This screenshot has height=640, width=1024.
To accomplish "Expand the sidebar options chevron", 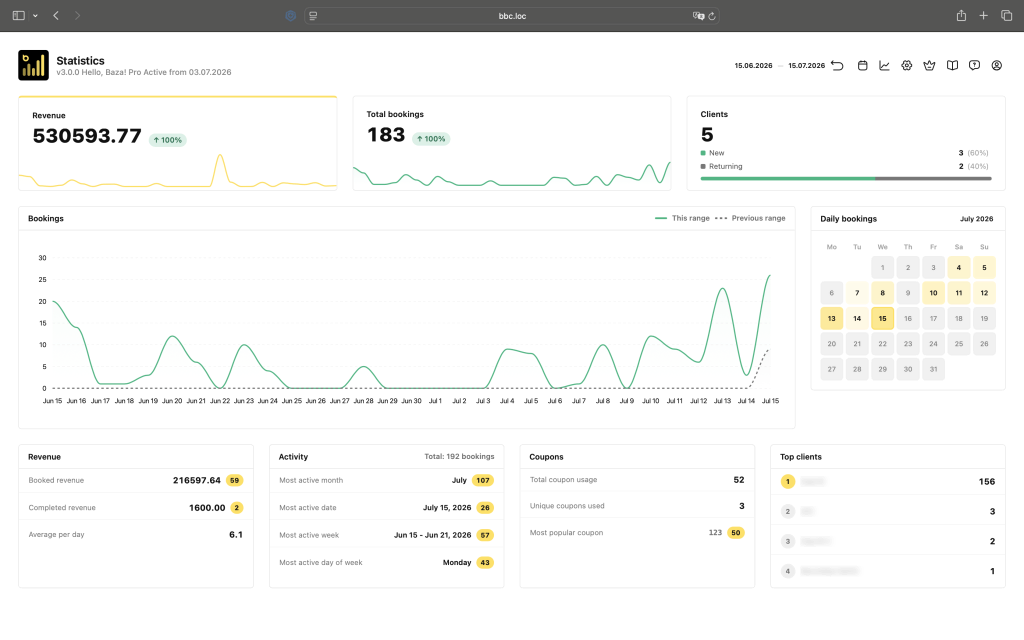I will tap(35, 16).
